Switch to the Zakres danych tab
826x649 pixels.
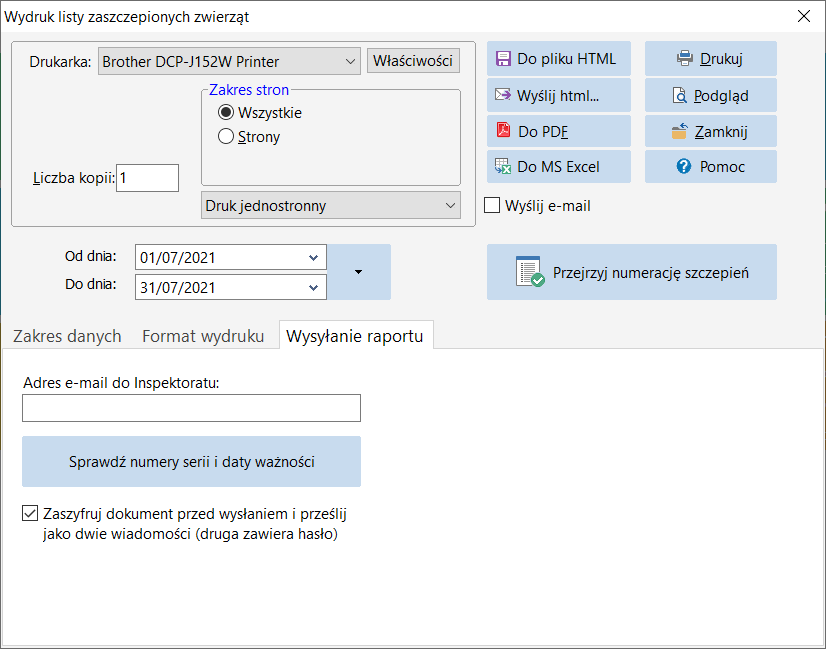(x=67, y=336)
